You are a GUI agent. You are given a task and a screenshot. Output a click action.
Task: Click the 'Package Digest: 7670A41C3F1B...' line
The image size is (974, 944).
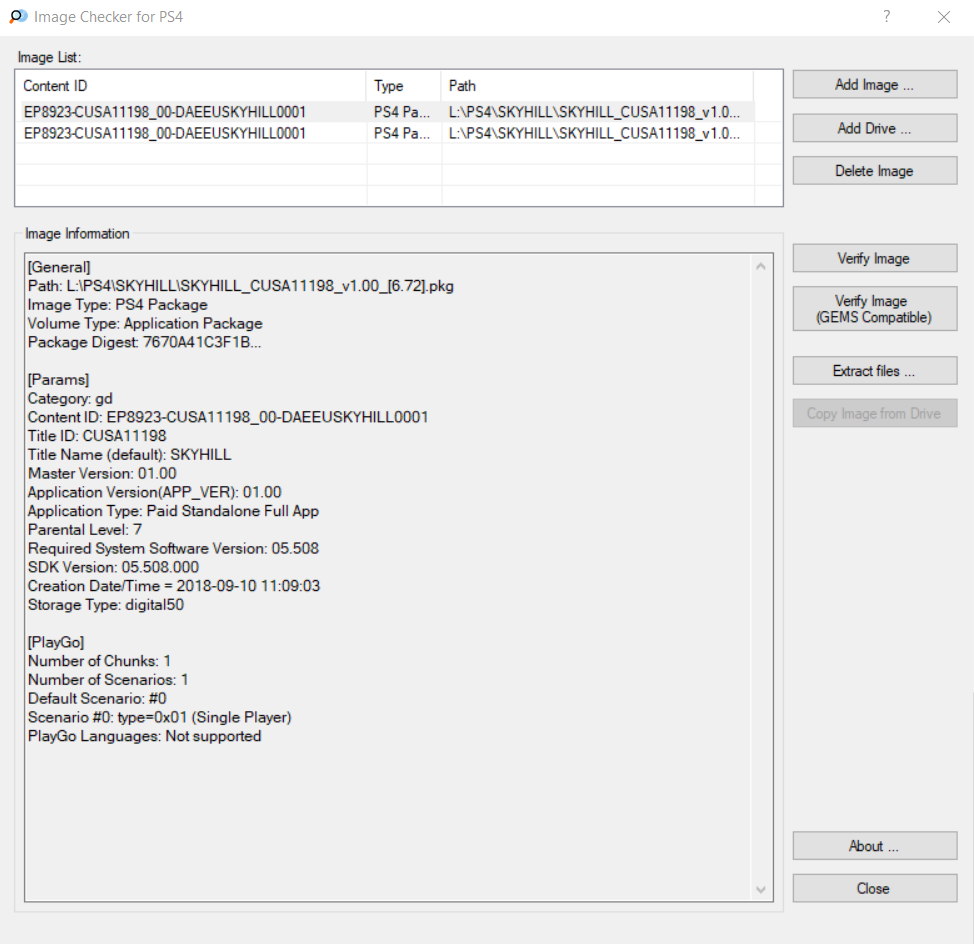click(x=144, y=342)
